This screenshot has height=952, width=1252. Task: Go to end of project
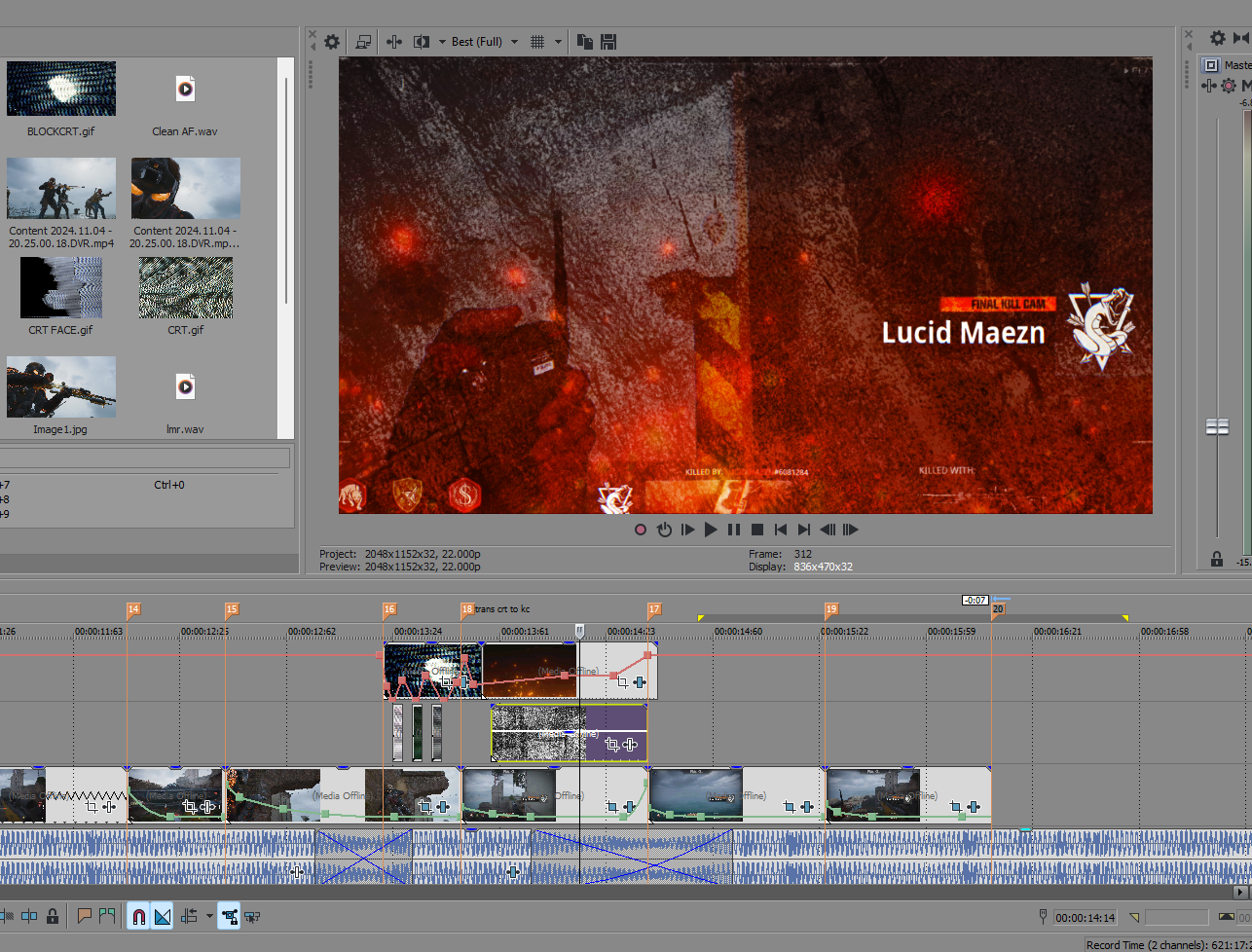coord(804,530)
